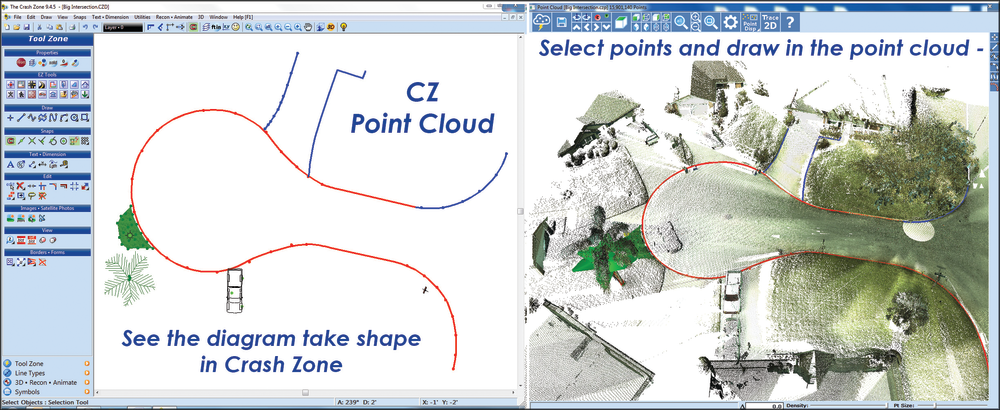Click the 3D view button in Crash Zone toolbar
This screenshot has height=410, width=1000.
pos(331,28)
